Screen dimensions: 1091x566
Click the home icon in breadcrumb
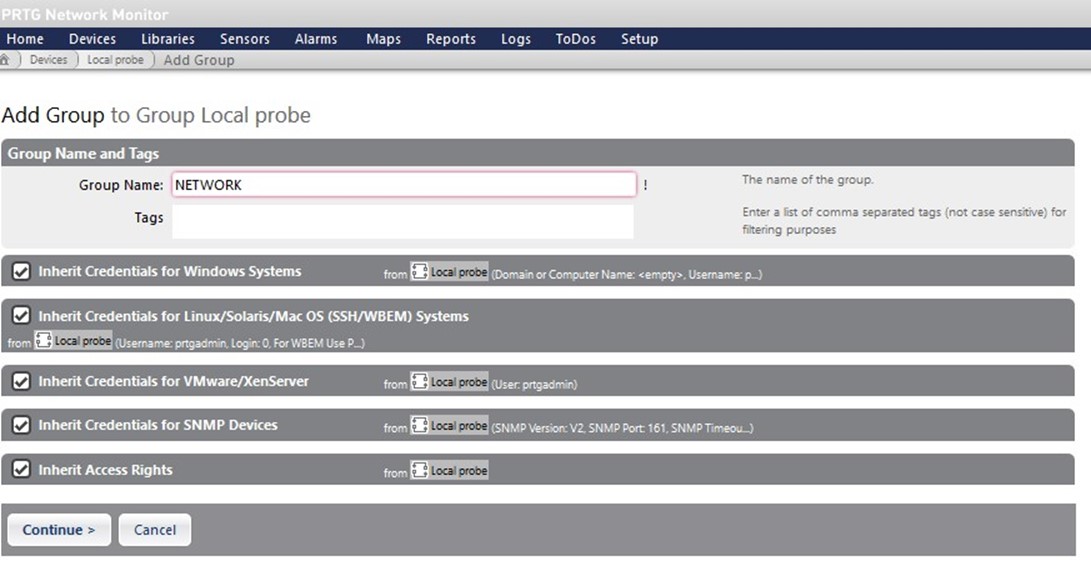tap(5, 60)
